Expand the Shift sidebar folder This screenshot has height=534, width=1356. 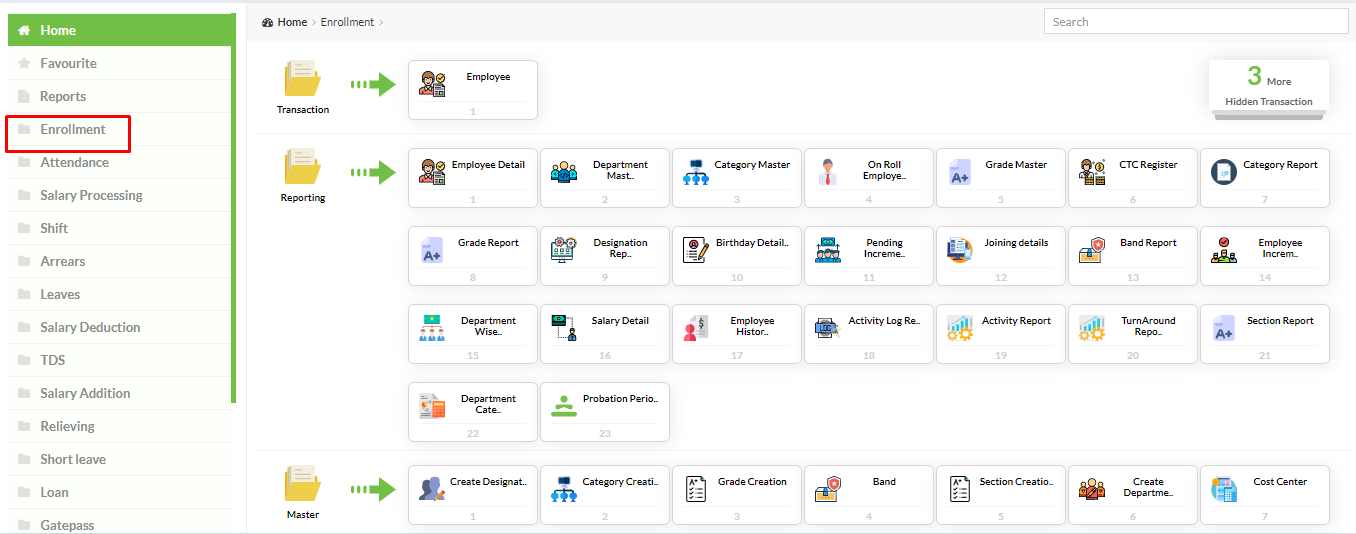119,228
